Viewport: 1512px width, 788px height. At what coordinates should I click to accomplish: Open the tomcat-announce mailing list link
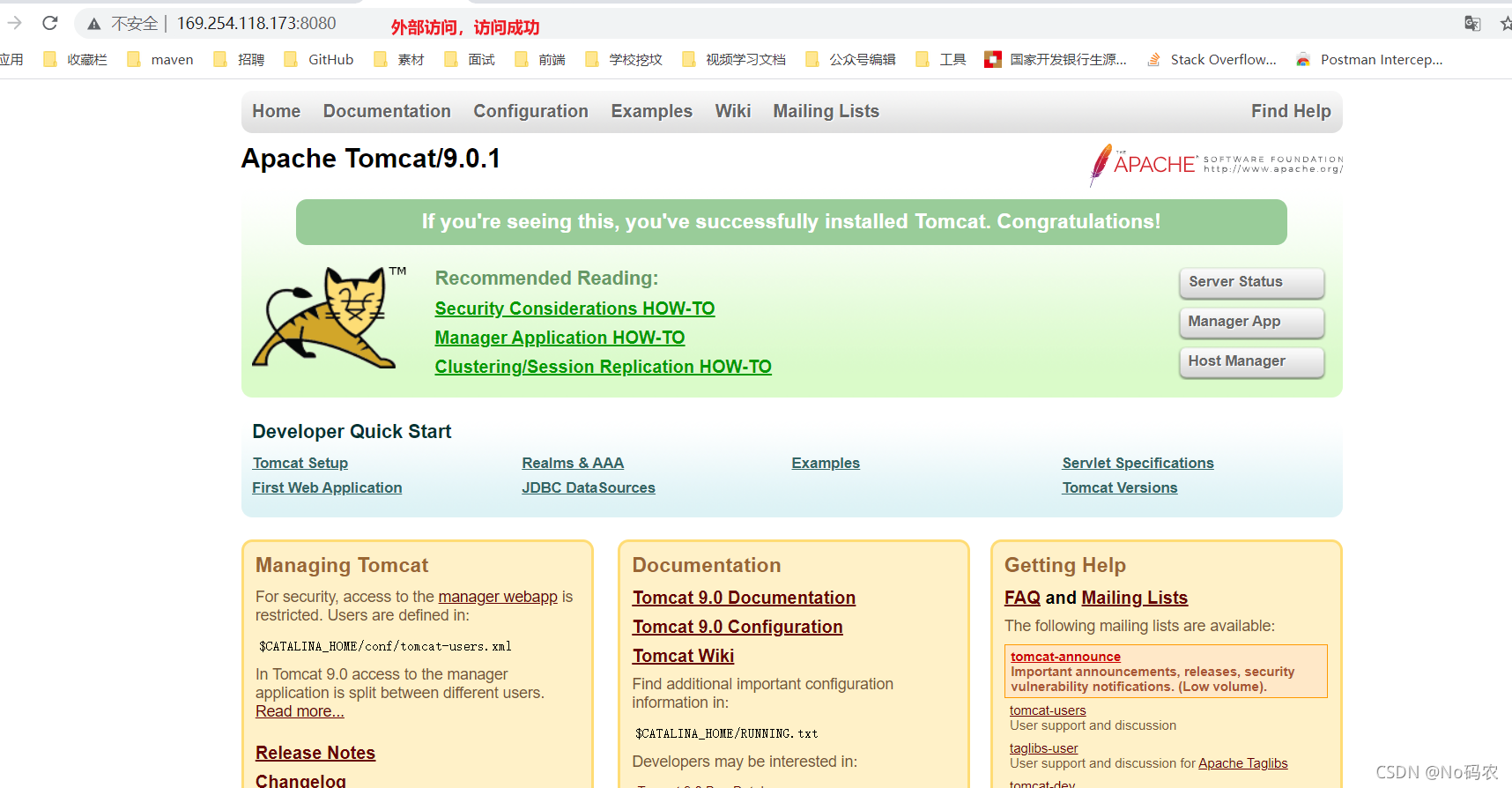1065,657
